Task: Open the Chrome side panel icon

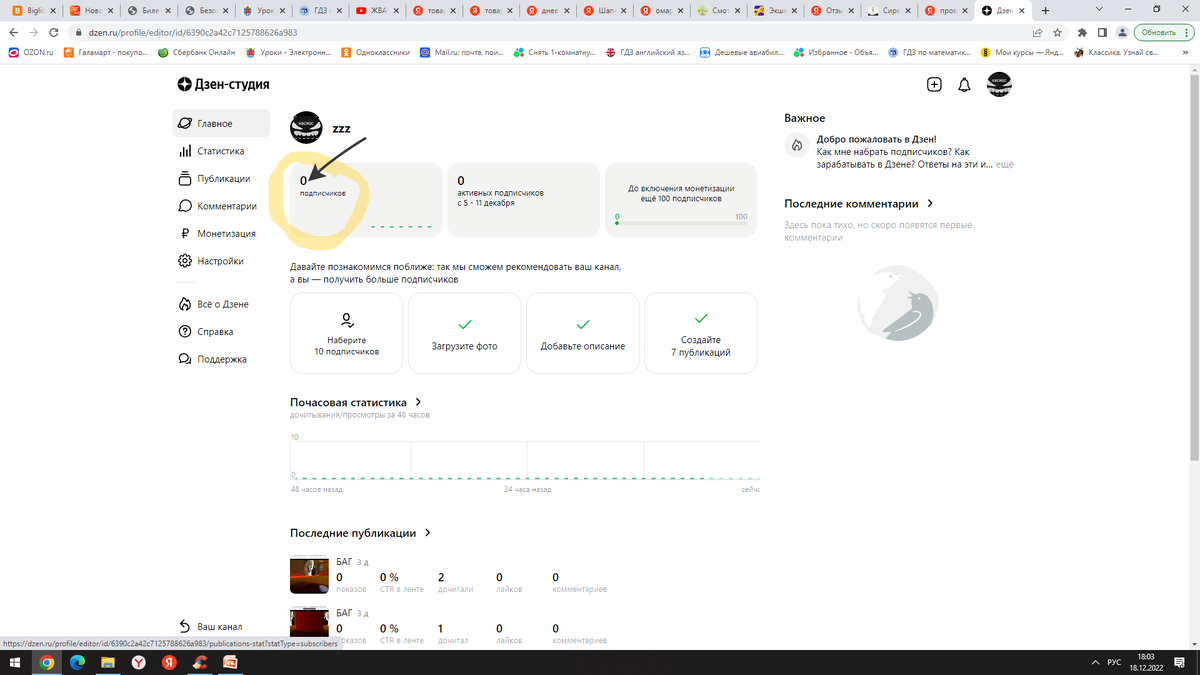Action: tap(1101, 32)
